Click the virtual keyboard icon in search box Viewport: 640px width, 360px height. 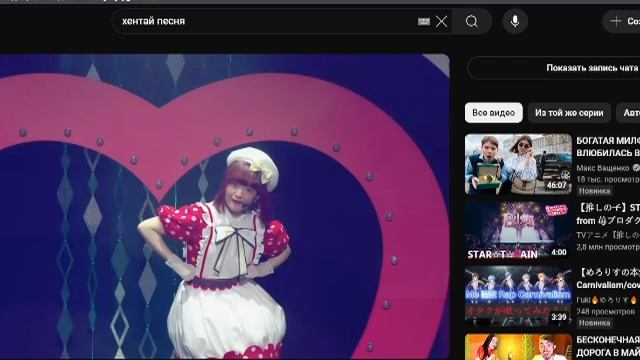coord(424,21)
